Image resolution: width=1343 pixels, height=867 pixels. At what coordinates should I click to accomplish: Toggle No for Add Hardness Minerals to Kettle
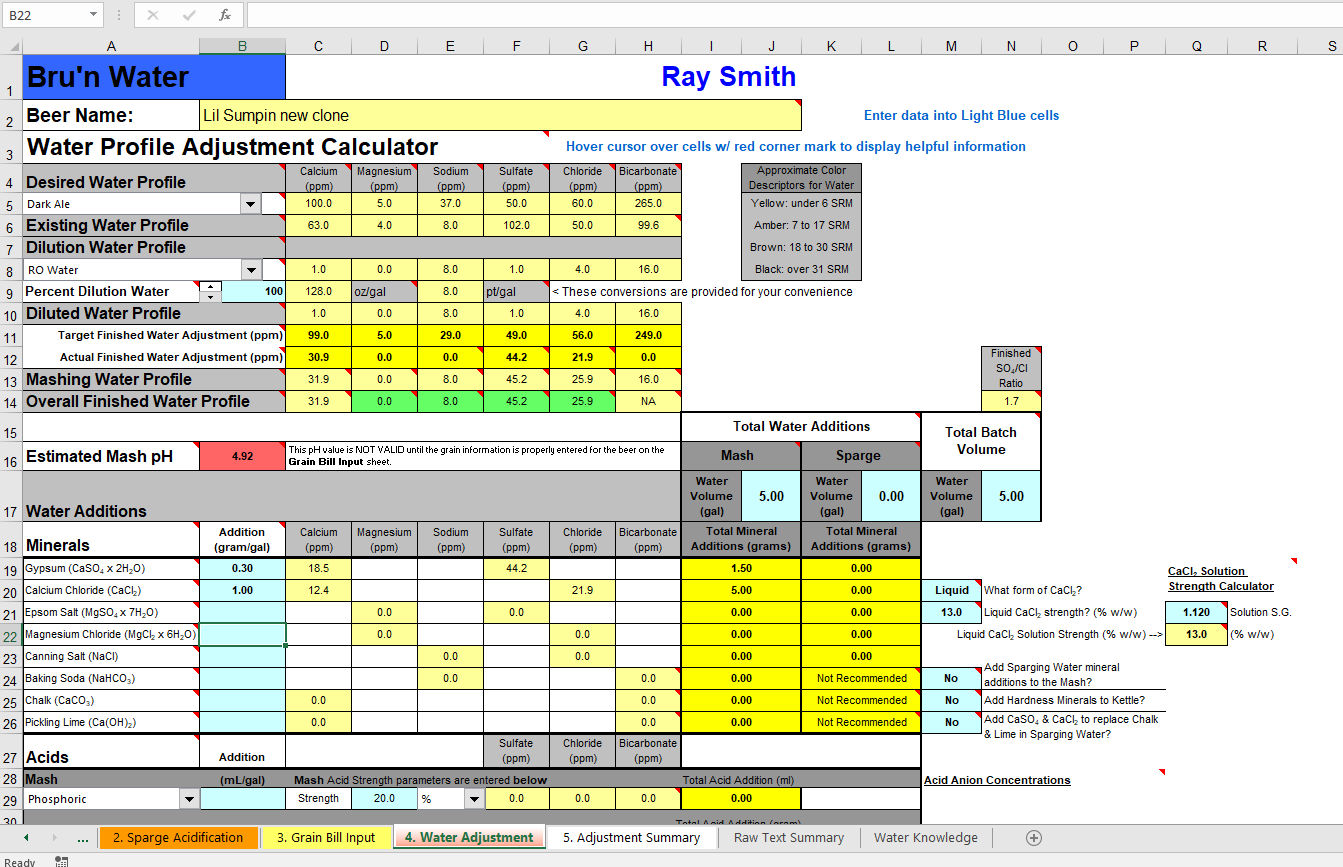(951, 700)
